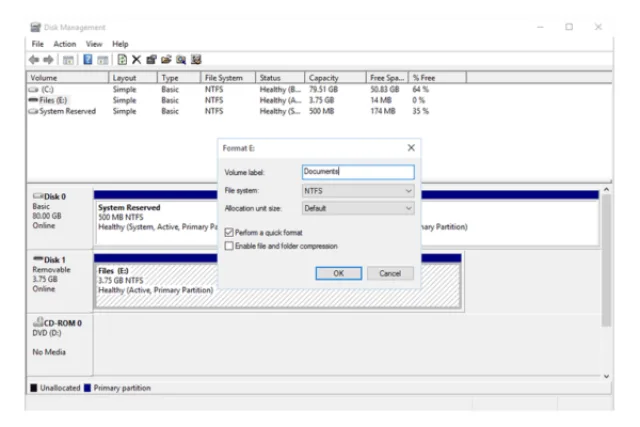This screenshot has height=427, width=640.
Task: Confirm format with OK button
Action: click(x=338, y=274)
